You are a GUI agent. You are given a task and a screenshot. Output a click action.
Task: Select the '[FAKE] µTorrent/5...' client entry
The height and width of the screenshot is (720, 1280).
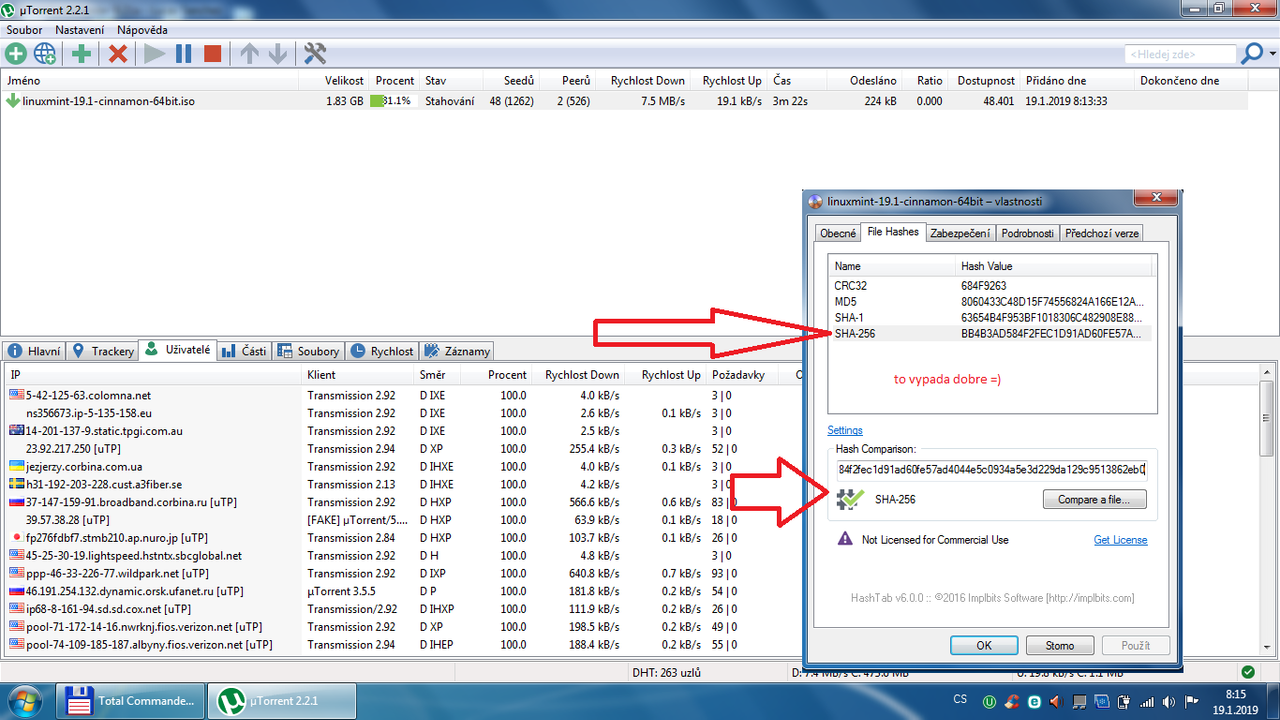(357, 520)
